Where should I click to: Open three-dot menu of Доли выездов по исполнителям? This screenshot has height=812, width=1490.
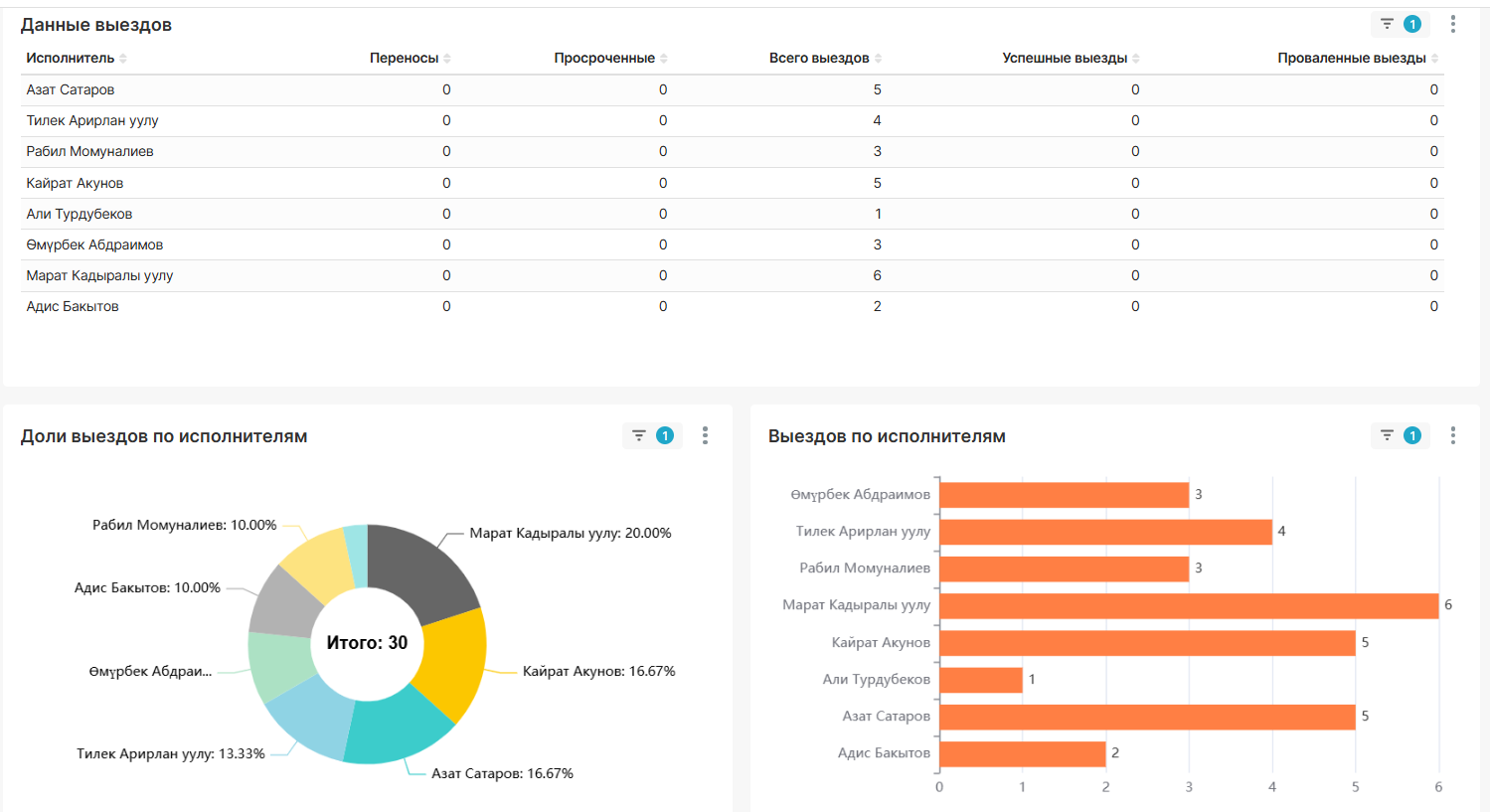705,435
